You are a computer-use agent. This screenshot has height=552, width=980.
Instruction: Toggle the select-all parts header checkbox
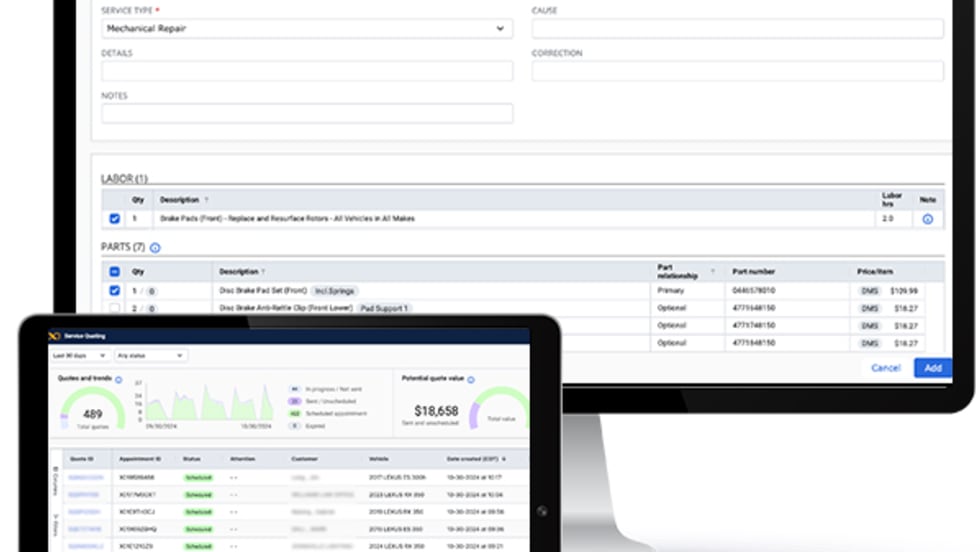pos(115,271)
